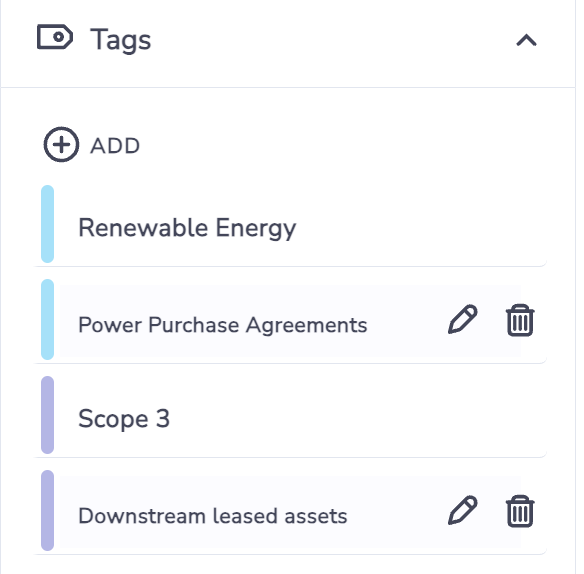
Task: Click the blue color bar beside Renewable Energy
Action: [47, 224]
